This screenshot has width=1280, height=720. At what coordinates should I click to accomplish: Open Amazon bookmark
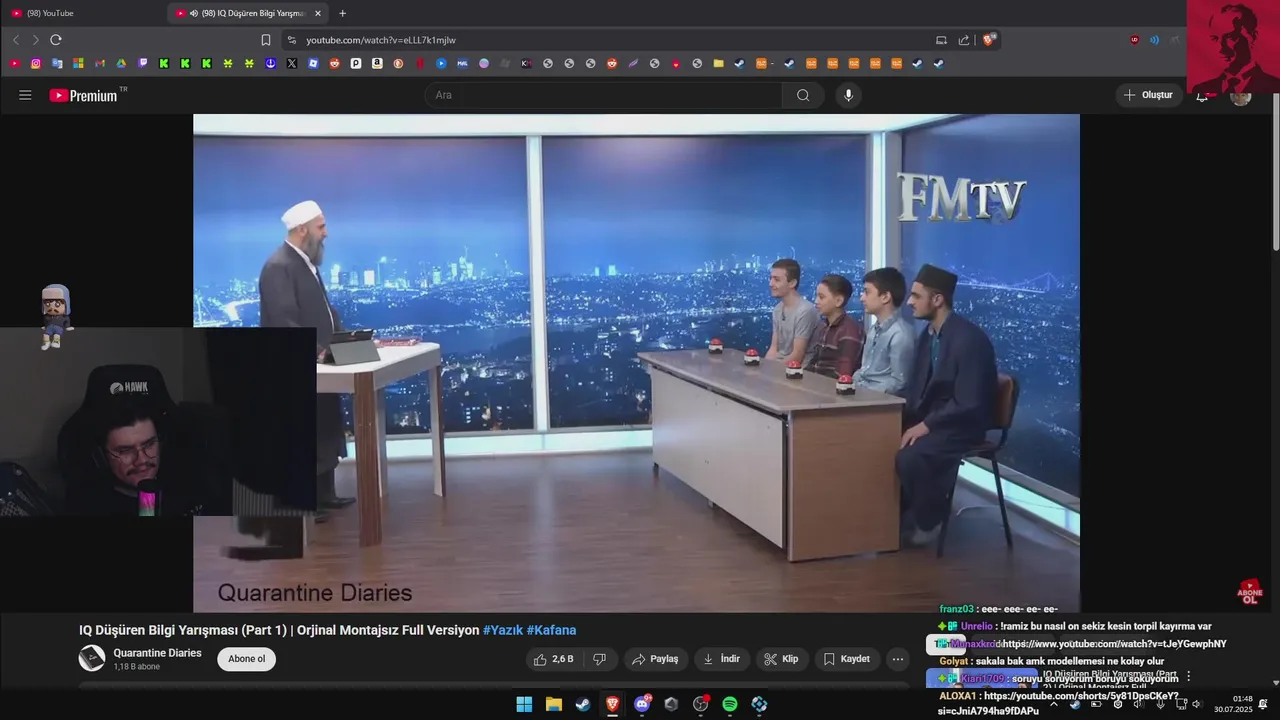[377, 63]
